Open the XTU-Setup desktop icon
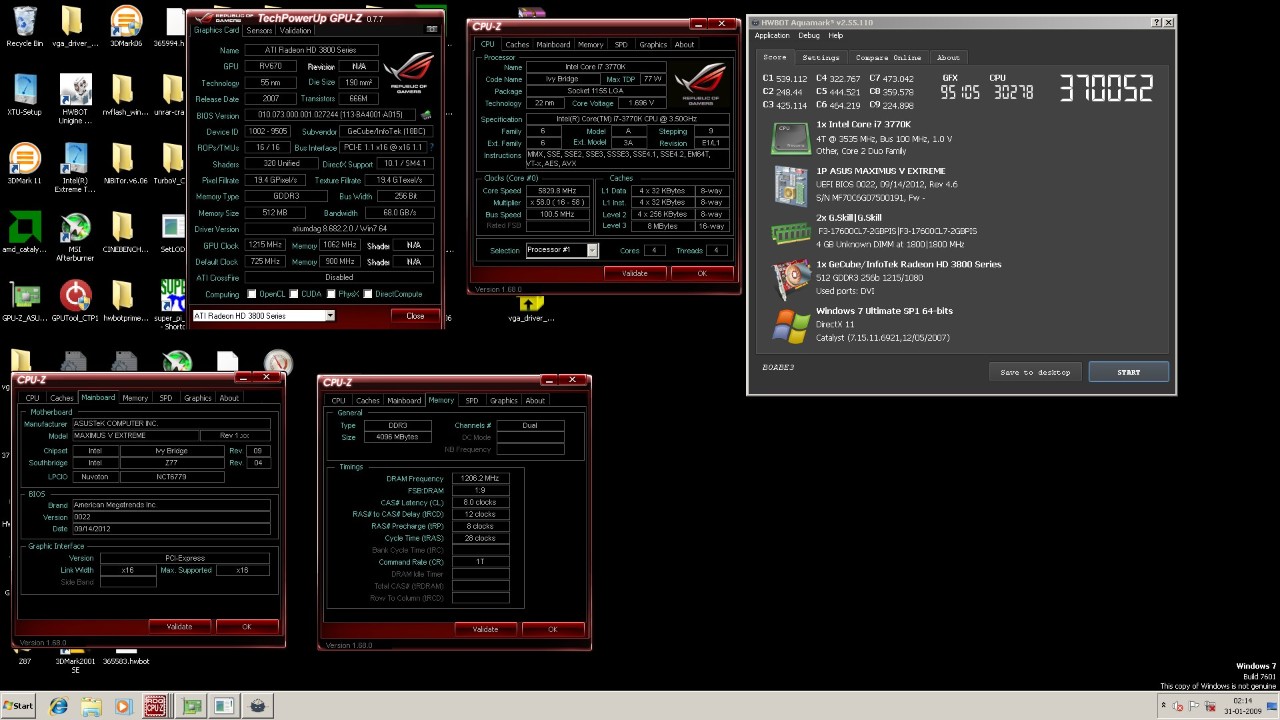Viewport: 1280px width, 720px height. [x=24, y=95]
